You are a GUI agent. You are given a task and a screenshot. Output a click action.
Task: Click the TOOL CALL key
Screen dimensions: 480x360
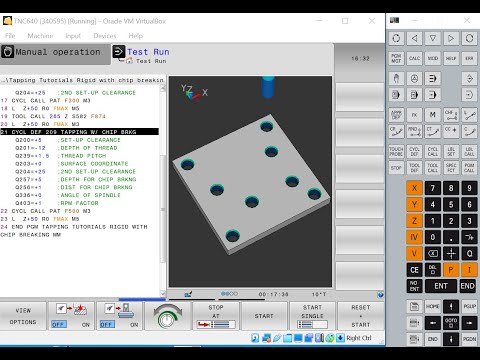pos(433,168)
